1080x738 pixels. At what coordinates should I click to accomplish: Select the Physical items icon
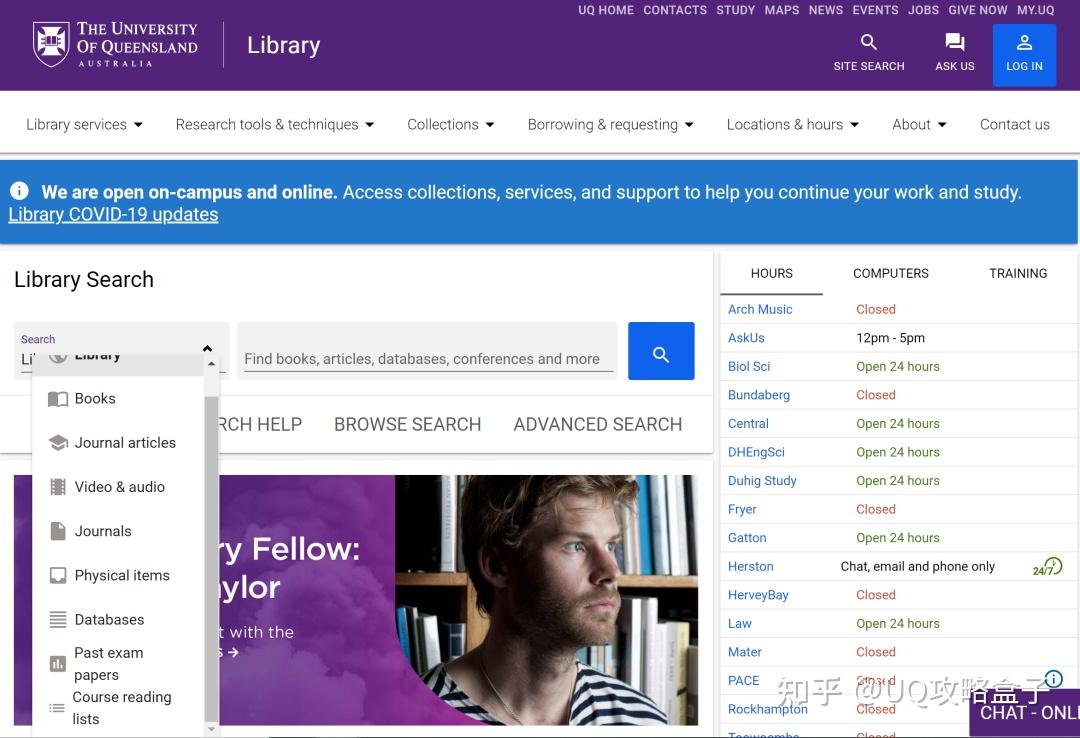tap(57, 575)
